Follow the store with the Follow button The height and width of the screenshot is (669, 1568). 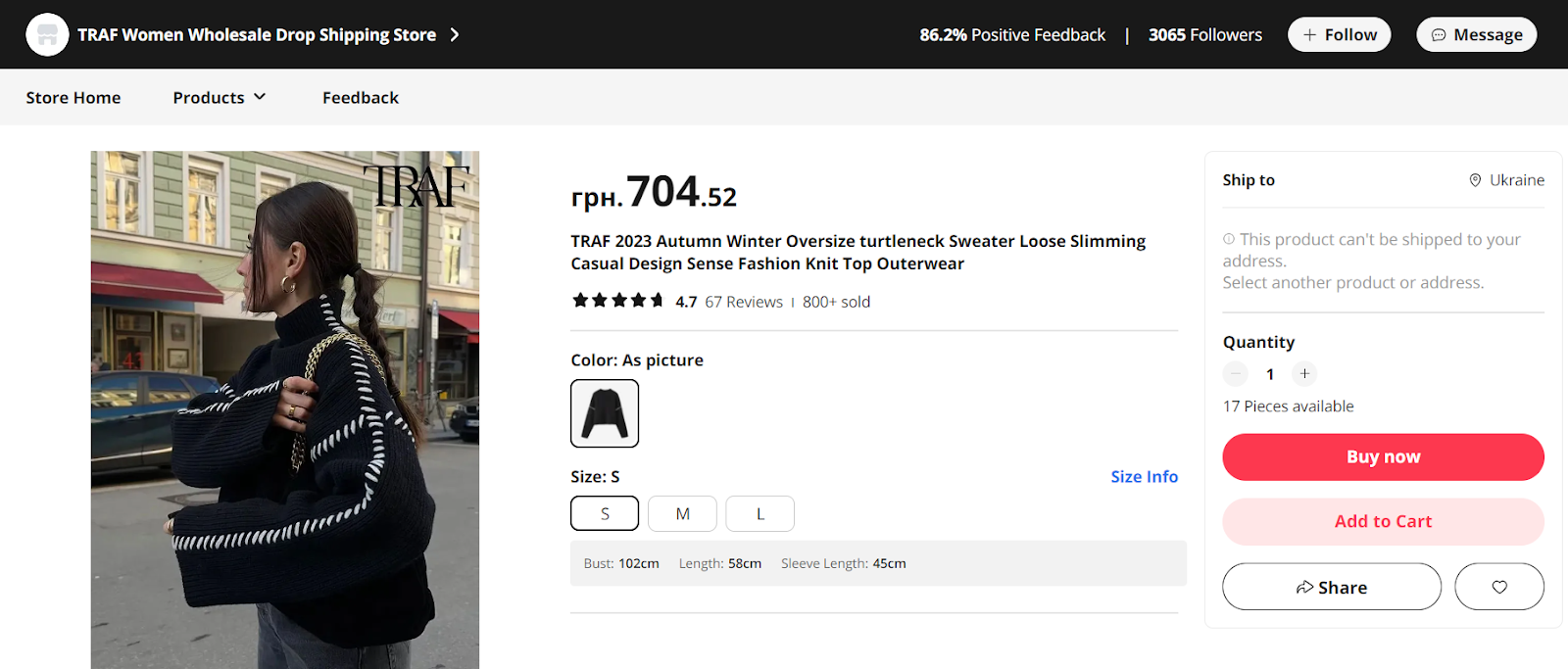click(1340, 34)
